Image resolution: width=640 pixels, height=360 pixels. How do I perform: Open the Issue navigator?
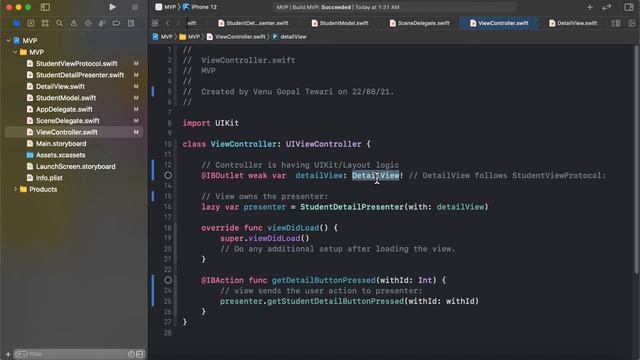coord(73,23)
